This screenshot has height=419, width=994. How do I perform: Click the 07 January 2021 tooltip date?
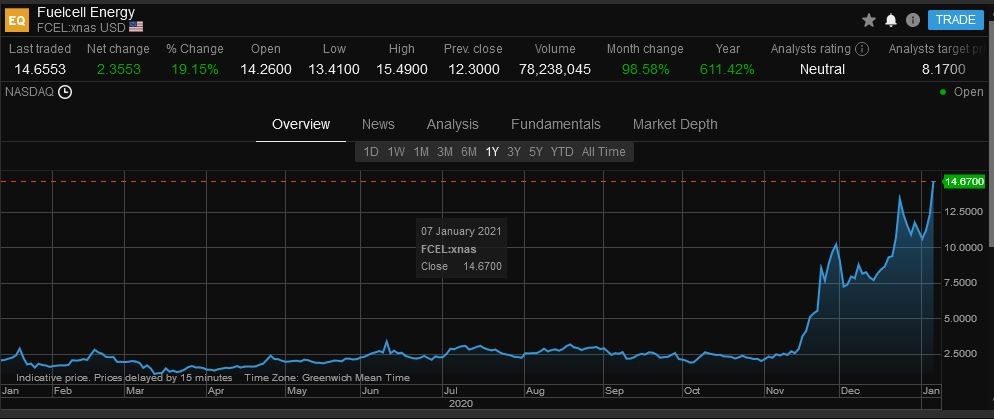(462, 231)
